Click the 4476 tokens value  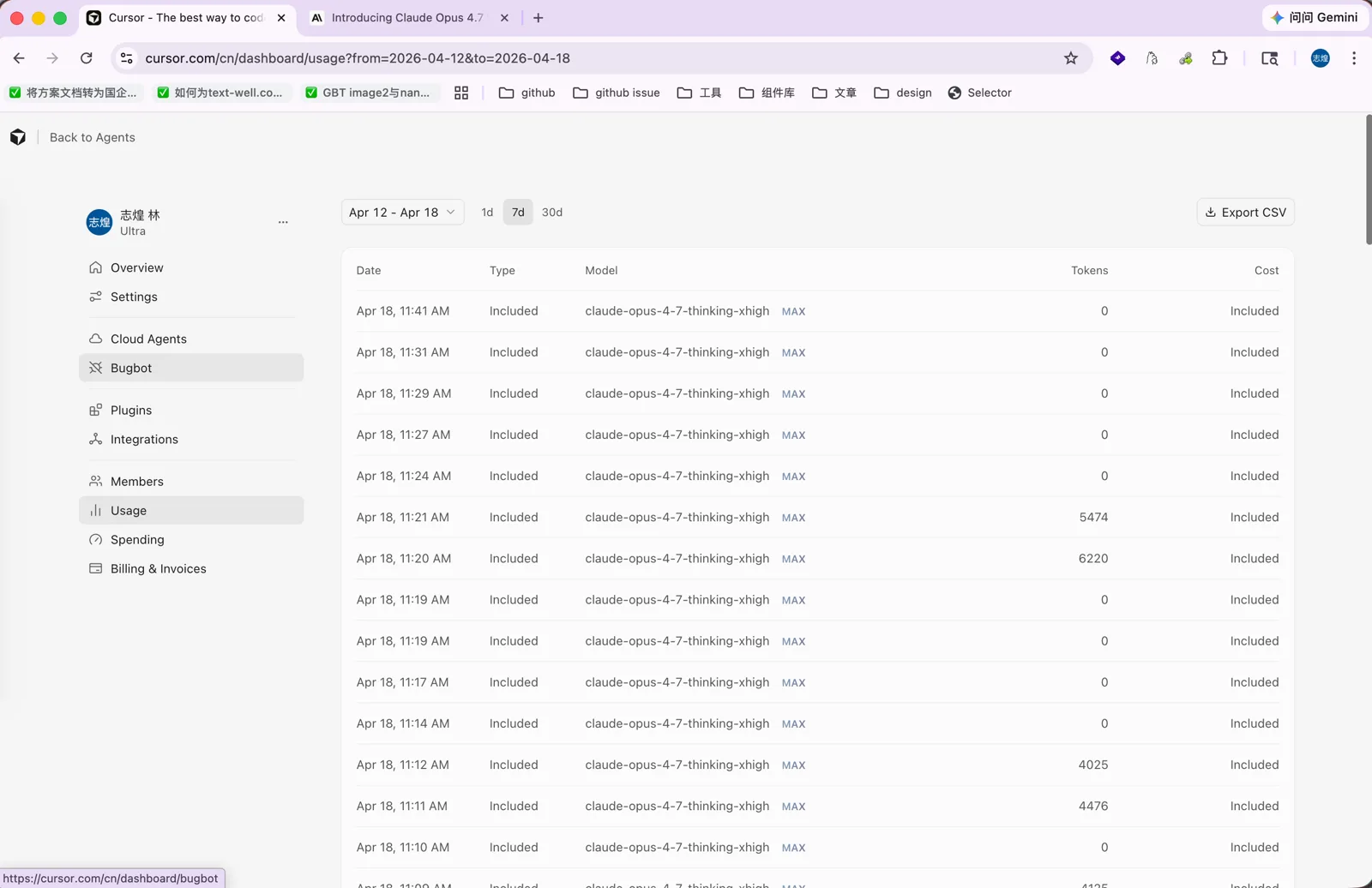(x=1093, y=806)
